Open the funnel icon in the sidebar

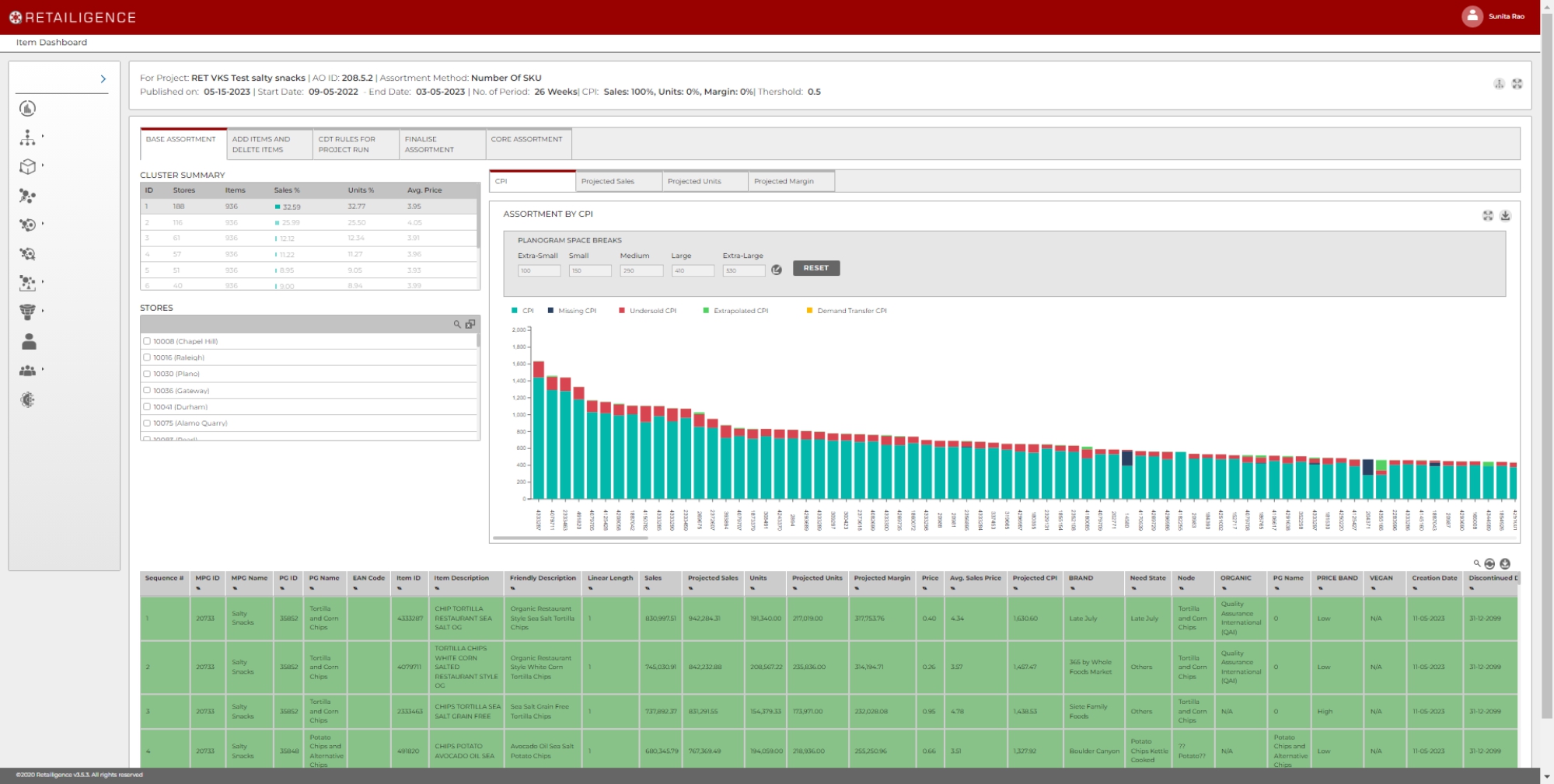pos(27,312)
